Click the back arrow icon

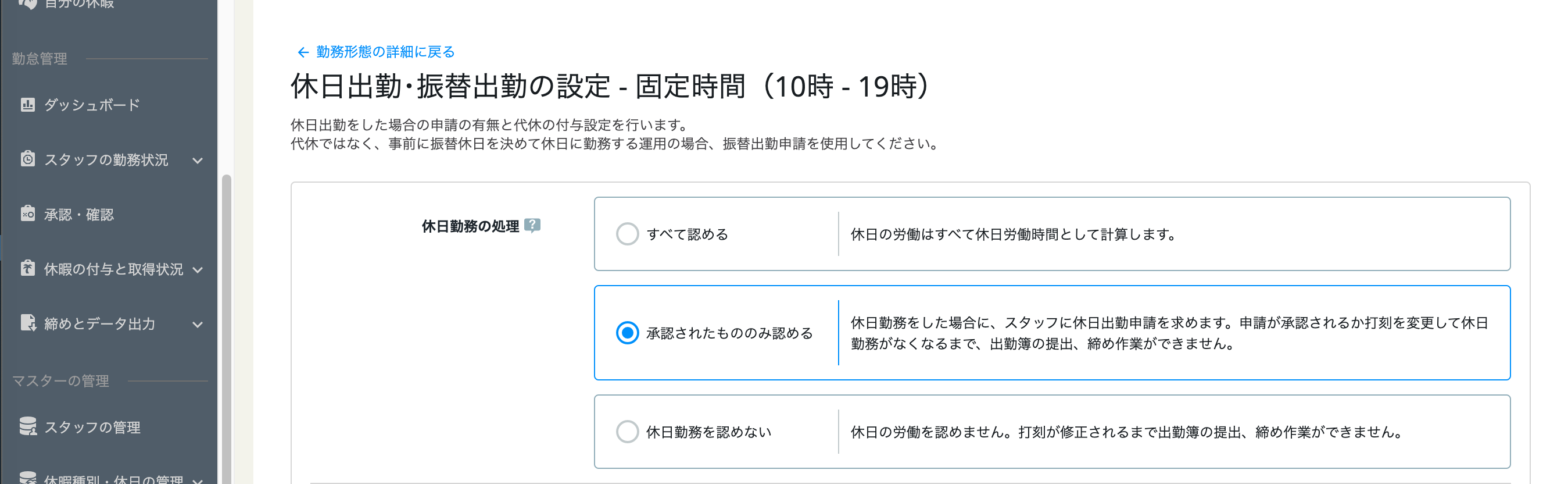303,52
